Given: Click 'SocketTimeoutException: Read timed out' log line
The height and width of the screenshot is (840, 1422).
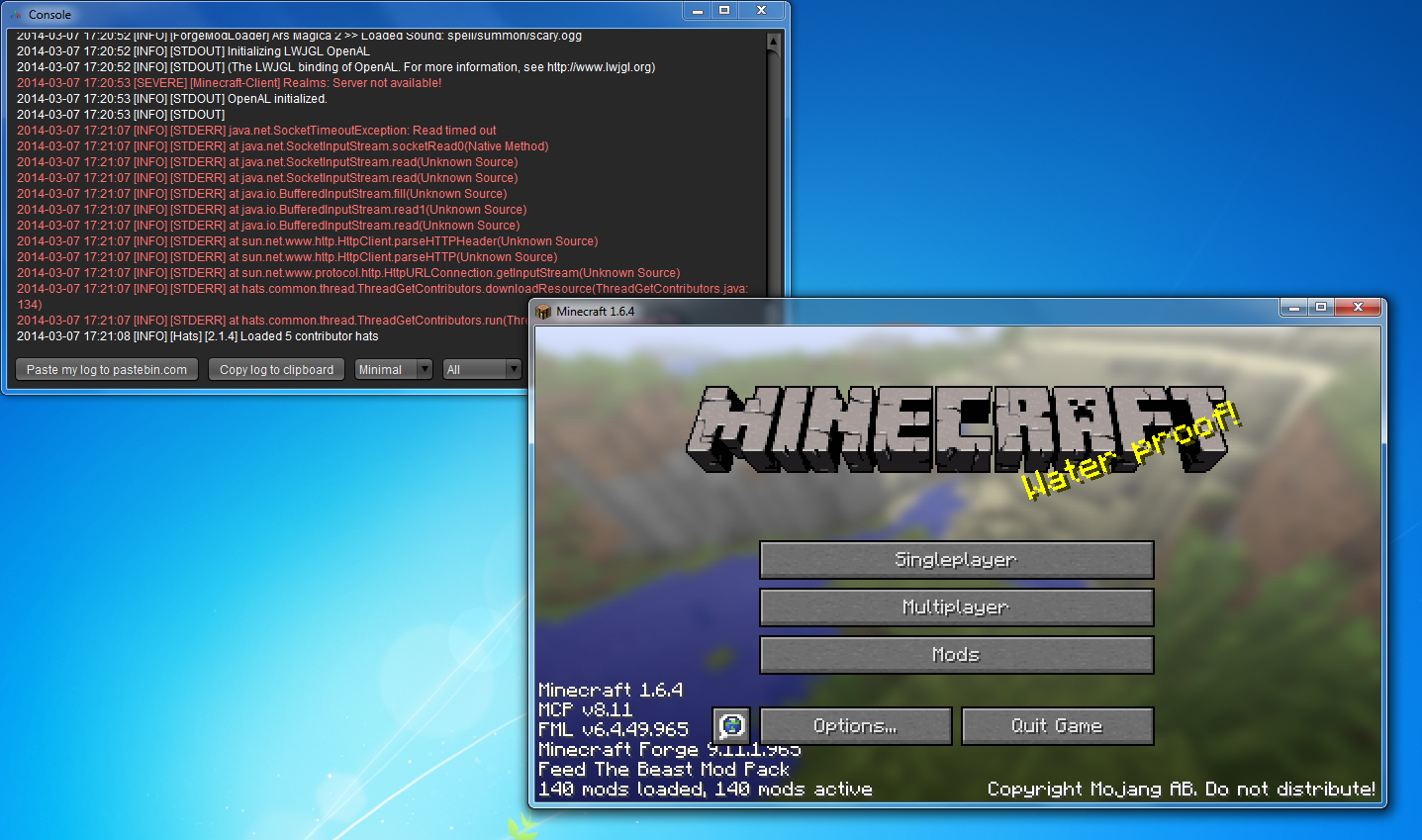Looking at the screenshot, I should point(256,131).
